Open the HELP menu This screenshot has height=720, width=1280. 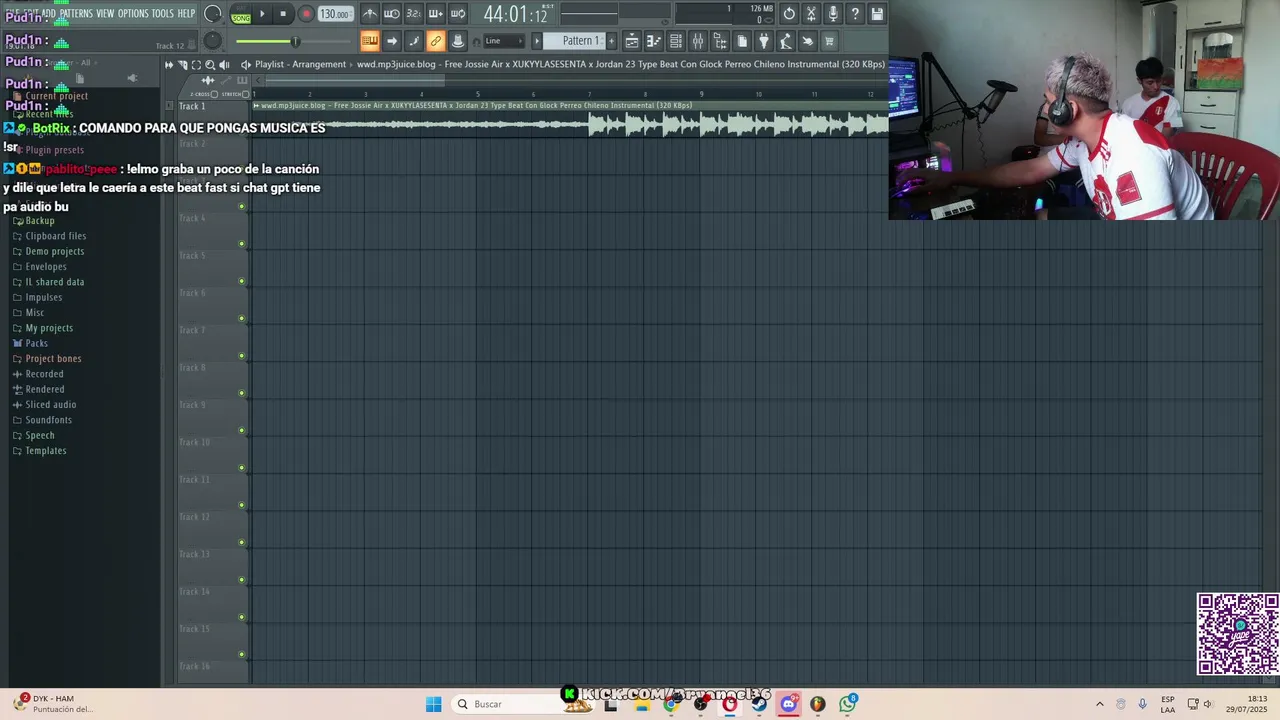pyautogui.click(x=186, y=14)
